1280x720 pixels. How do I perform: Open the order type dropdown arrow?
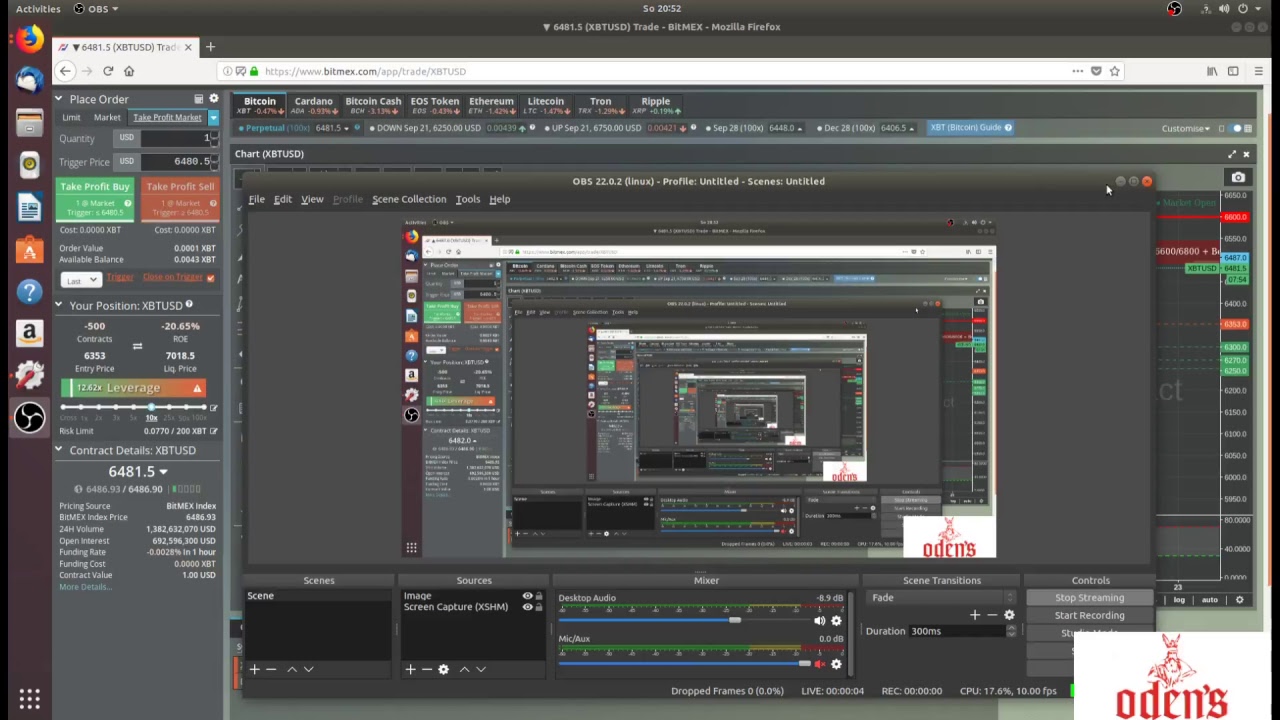(x=213, y=118)
